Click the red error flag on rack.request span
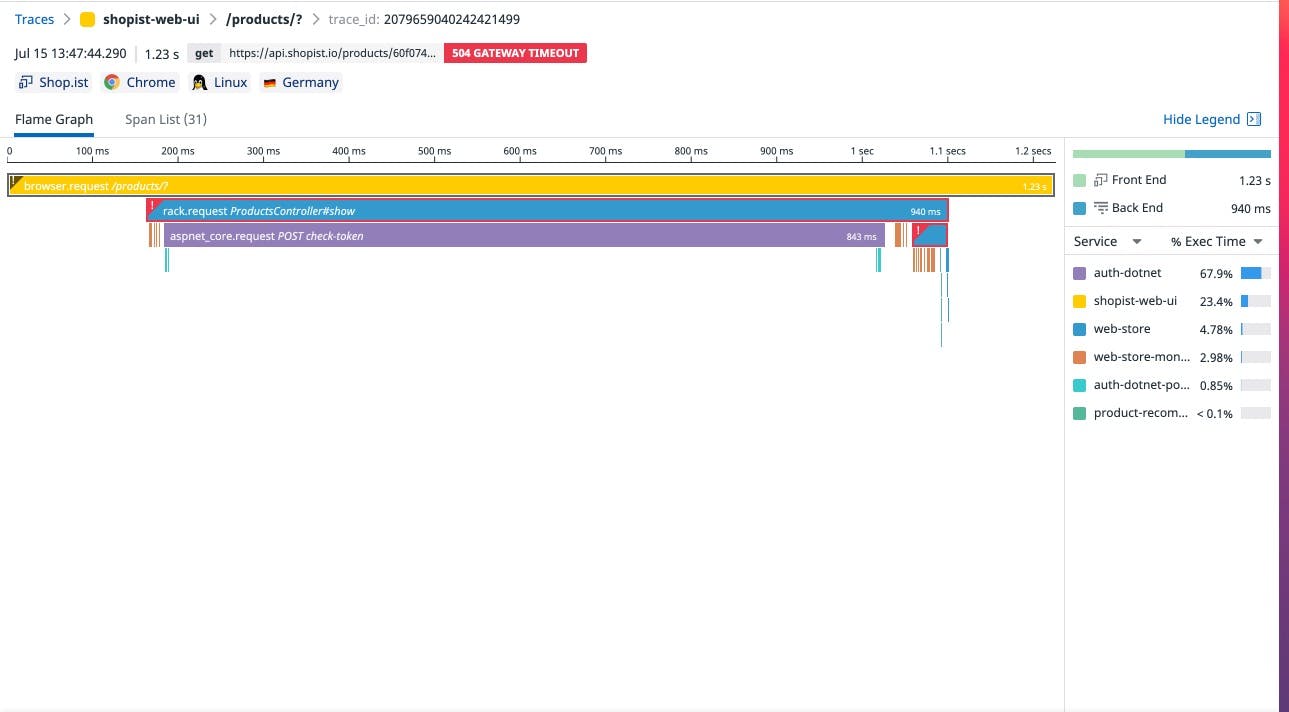Viewport: 1289px width, 712px height. point(152,207)
